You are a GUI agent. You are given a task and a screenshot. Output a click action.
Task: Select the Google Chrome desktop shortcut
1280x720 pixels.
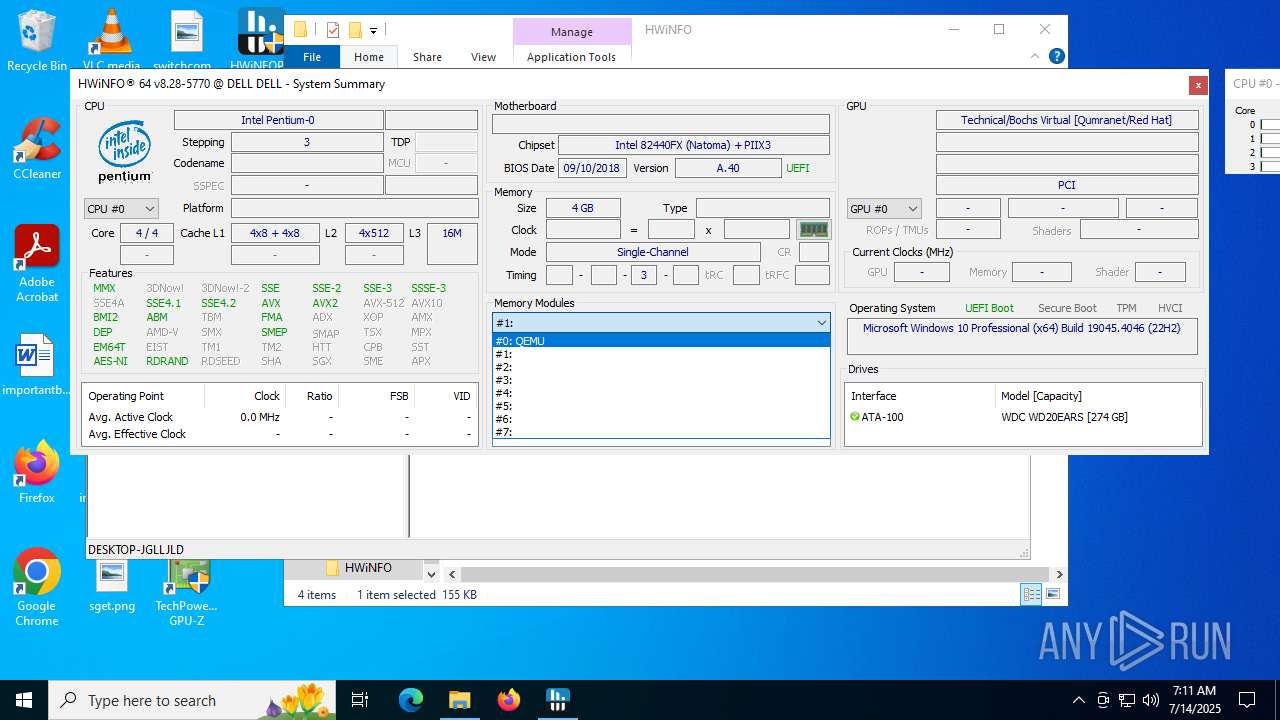(37, 587)
